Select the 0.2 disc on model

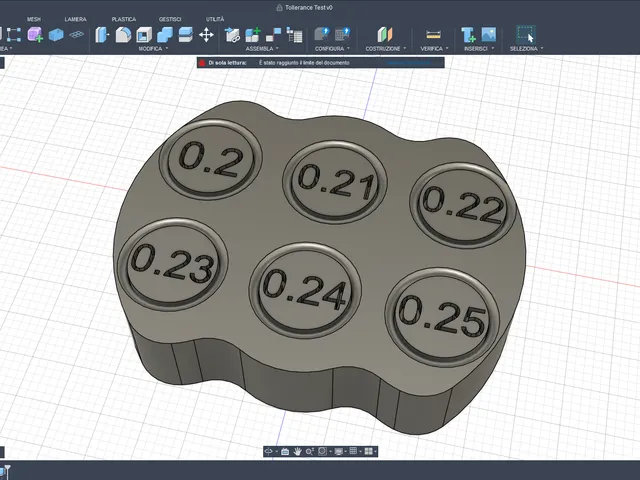click(211, 159)
